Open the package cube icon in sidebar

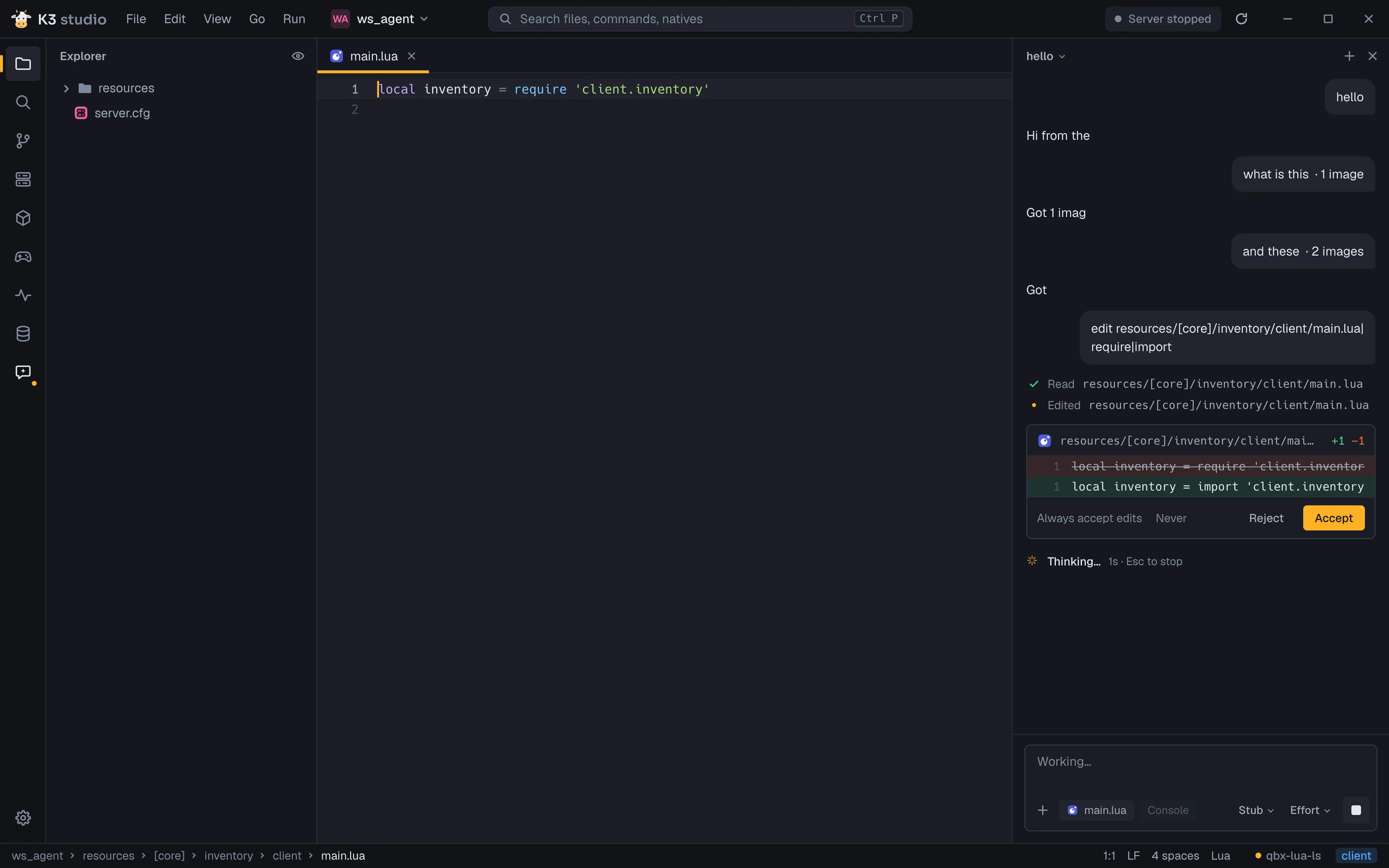click(23, 218)
